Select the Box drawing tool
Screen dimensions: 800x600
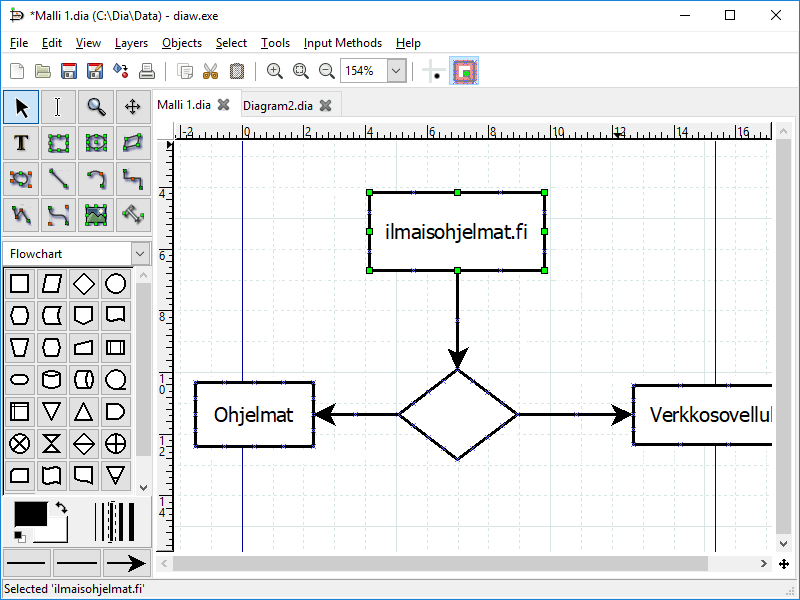click(x=58, y=143)
